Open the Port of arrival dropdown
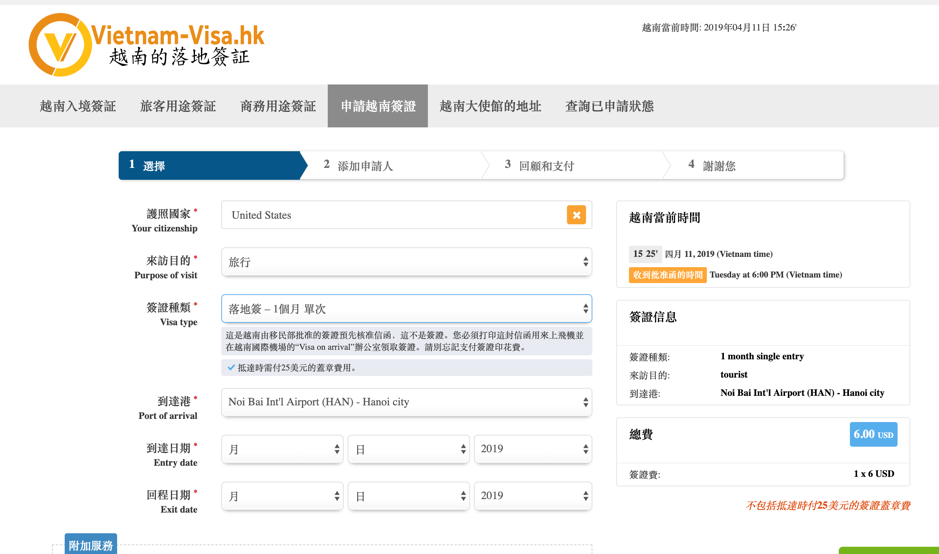939x554 pixels. pos(406,402)
